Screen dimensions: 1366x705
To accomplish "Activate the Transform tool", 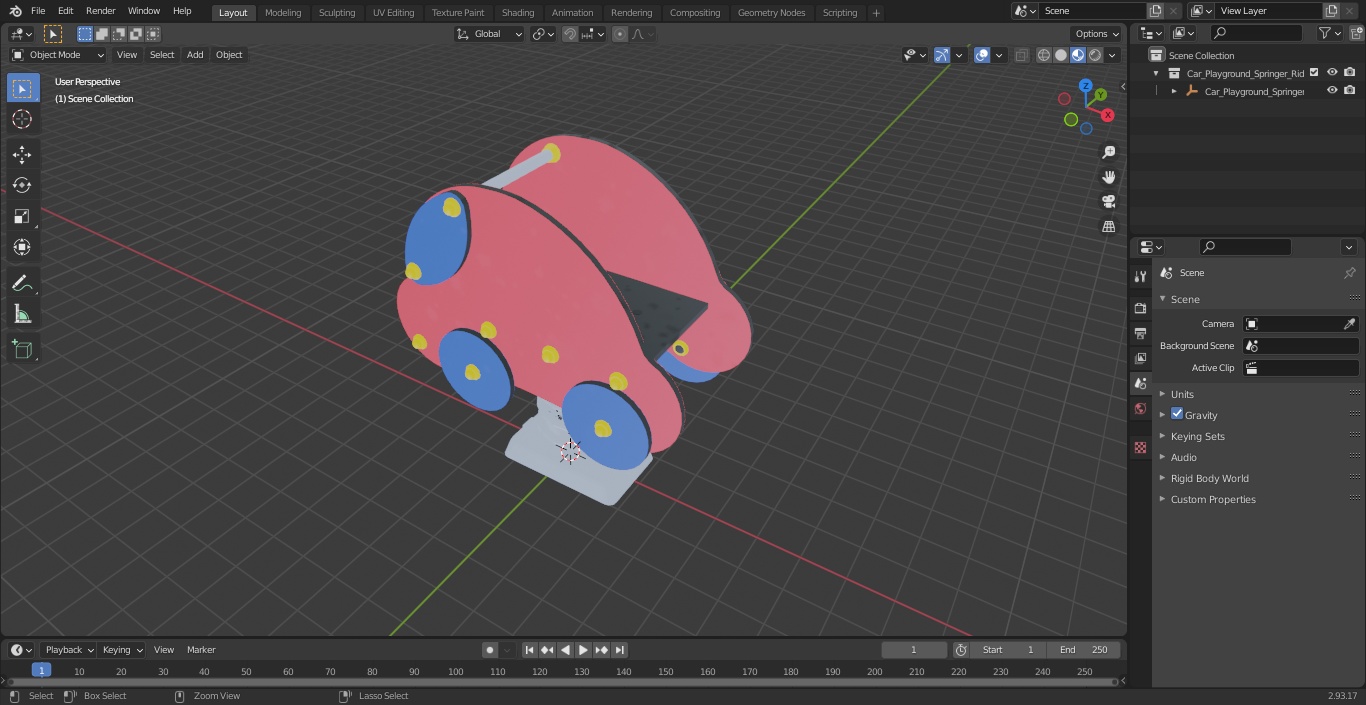I will (x=22, y=247).
